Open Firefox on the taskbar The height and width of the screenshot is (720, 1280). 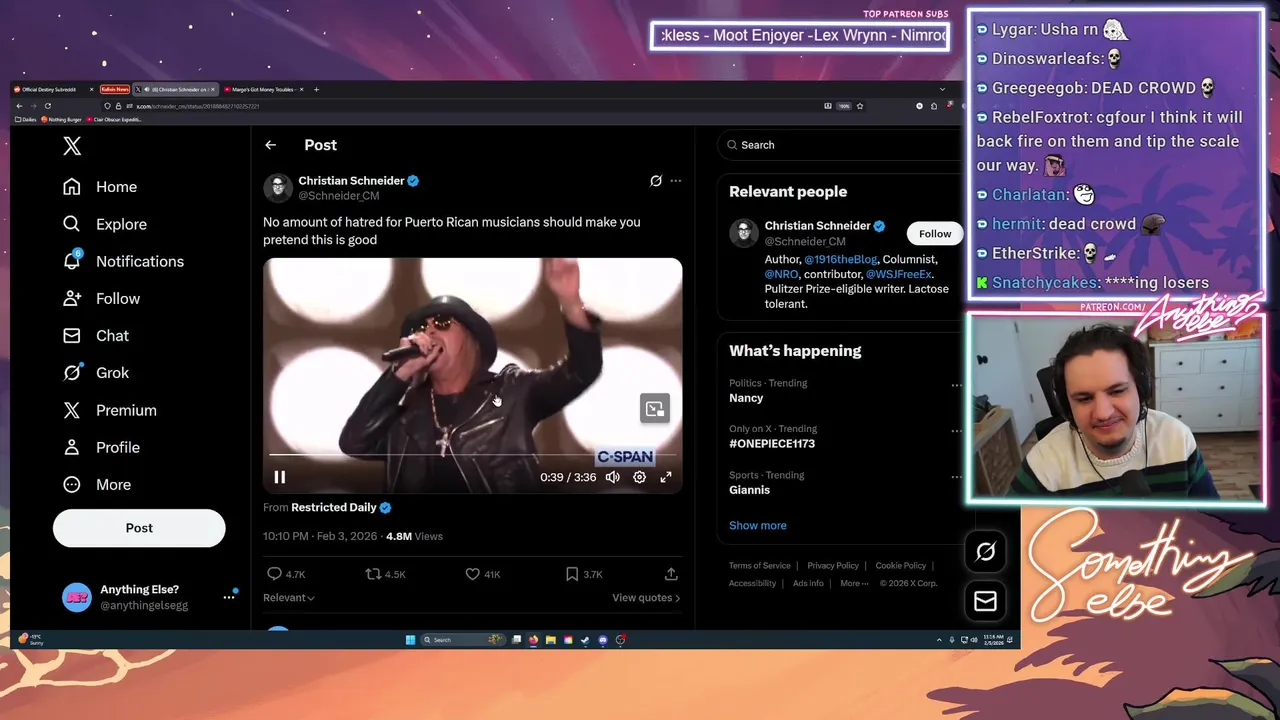[533, 640]
